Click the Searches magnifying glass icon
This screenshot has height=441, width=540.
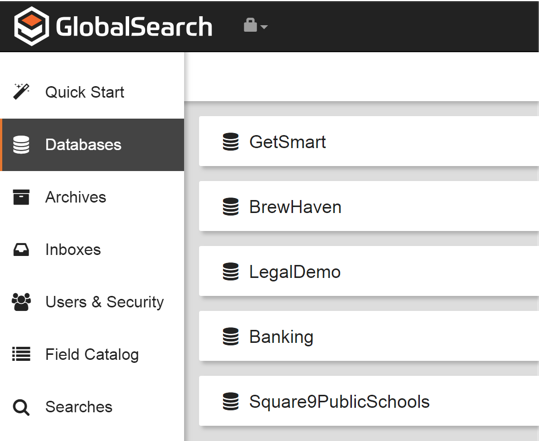(x=21, y=407)
